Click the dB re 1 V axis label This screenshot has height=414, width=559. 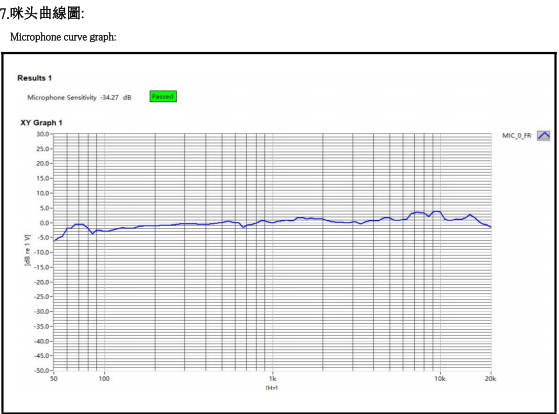(27, 250)
